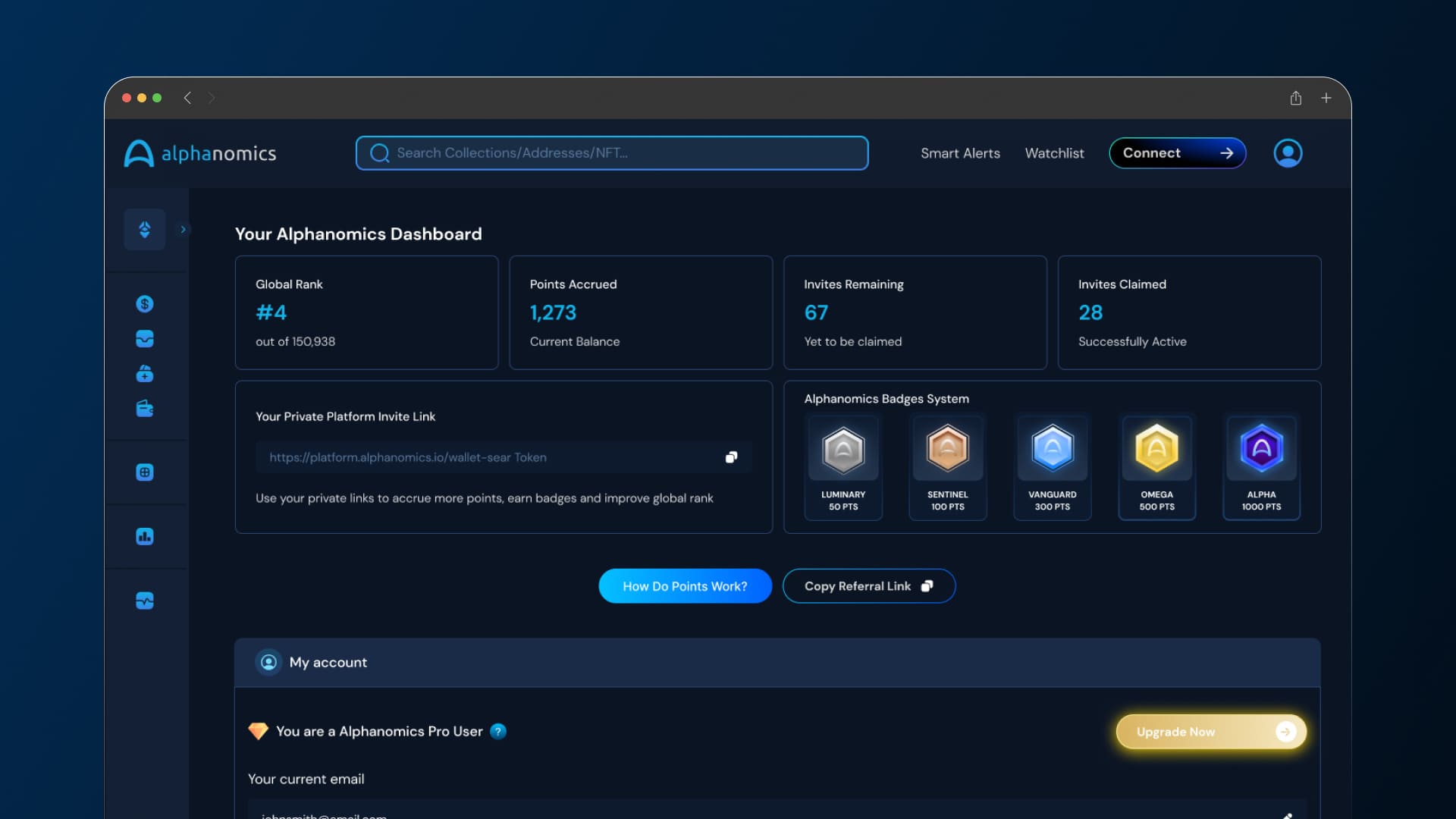Screen dimensions: 1456x819
Task: Click the Invites Remaining 67 value
Action: pyautogui.click(x=816, y=312)
